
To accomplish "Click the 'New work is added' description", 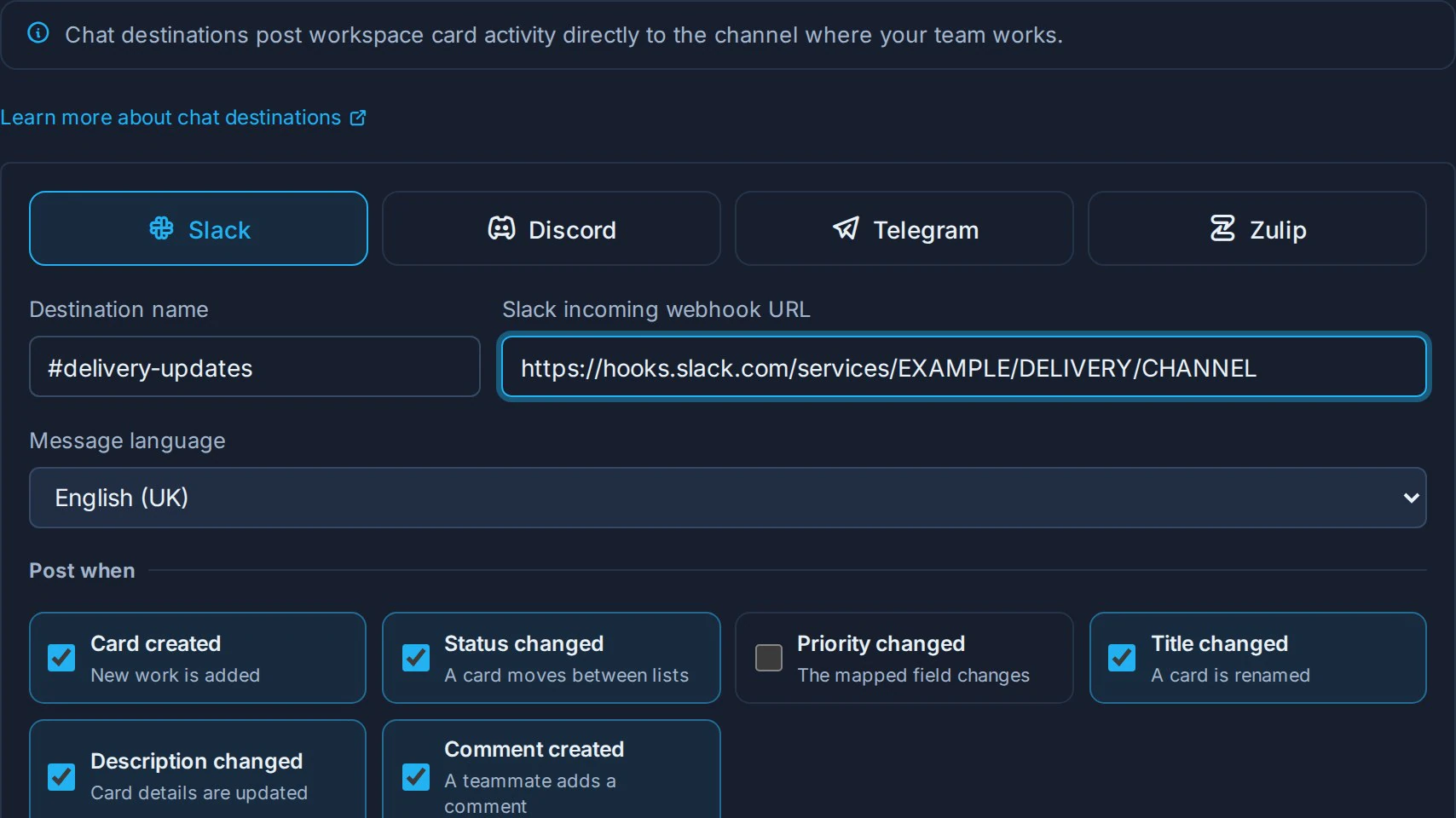I will (176, 675).
